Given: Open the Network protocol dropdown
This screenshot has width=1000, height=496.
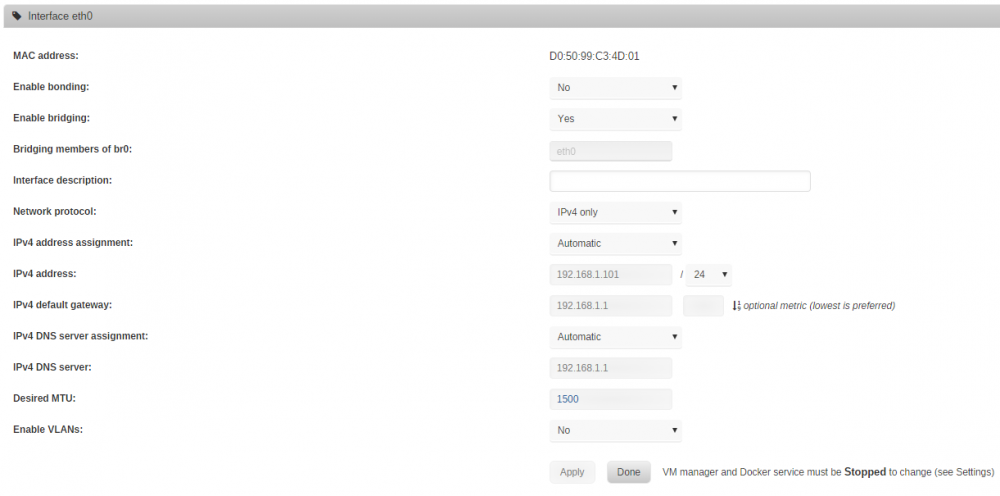Looking at the screenshot, I should (x=615, y=212).
